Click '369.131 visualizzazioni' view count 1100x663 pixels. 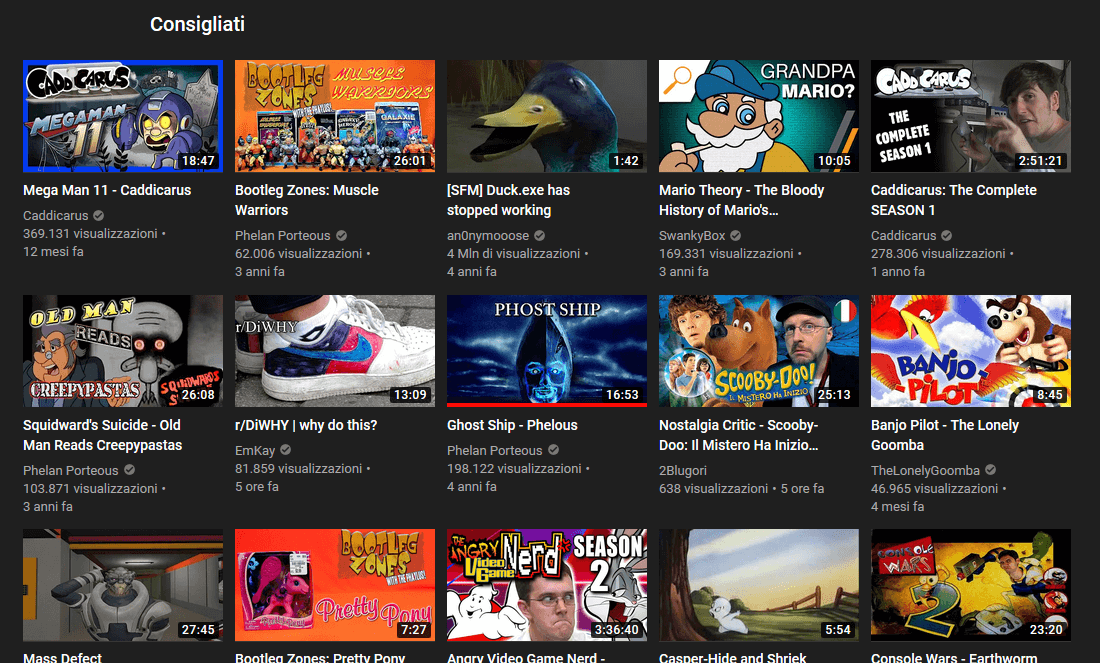(90, 234)
